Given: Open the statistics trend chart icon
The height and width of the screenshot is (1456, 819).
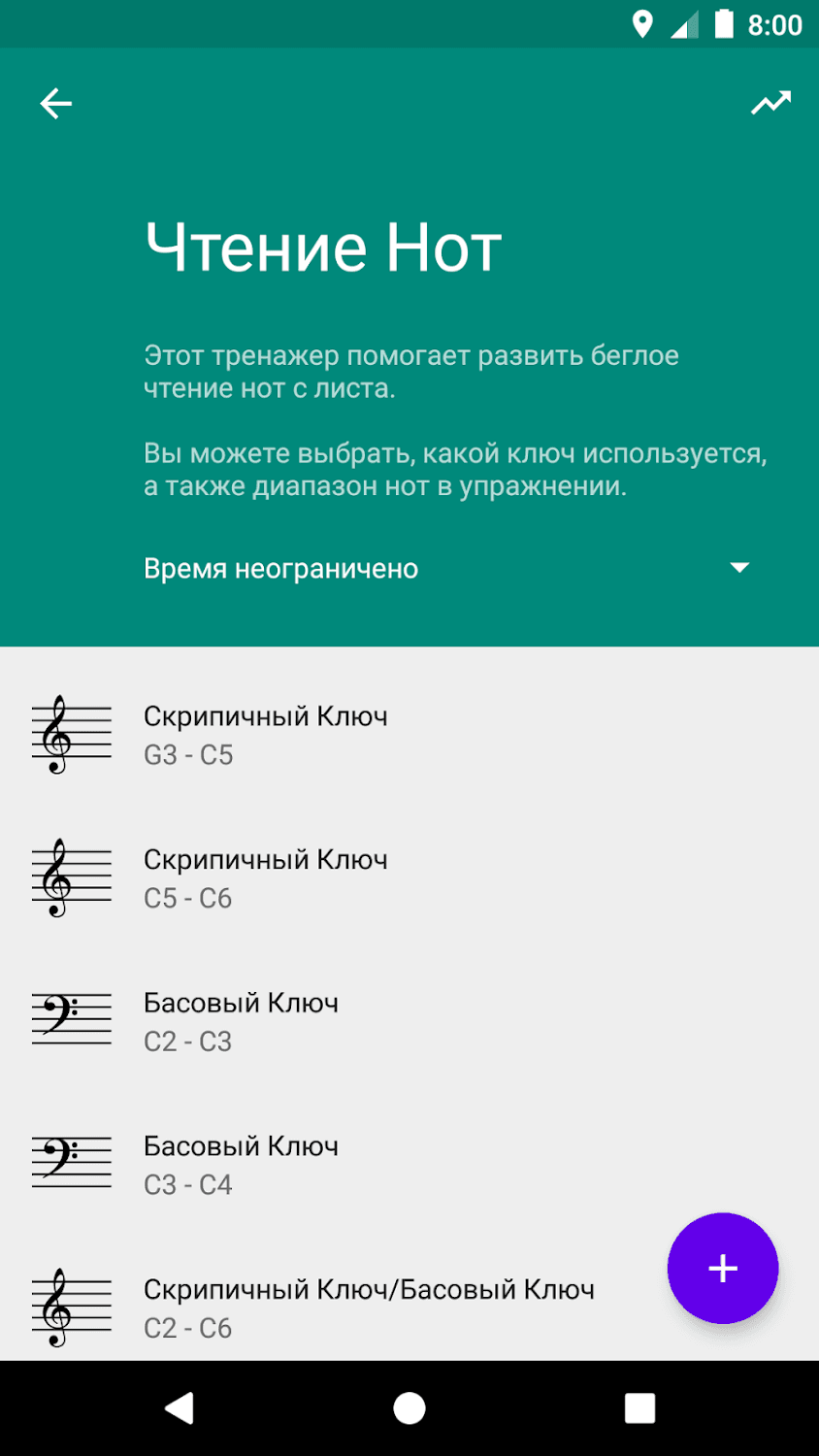Looking at the screenshot, I should click(x=770, y=103).
